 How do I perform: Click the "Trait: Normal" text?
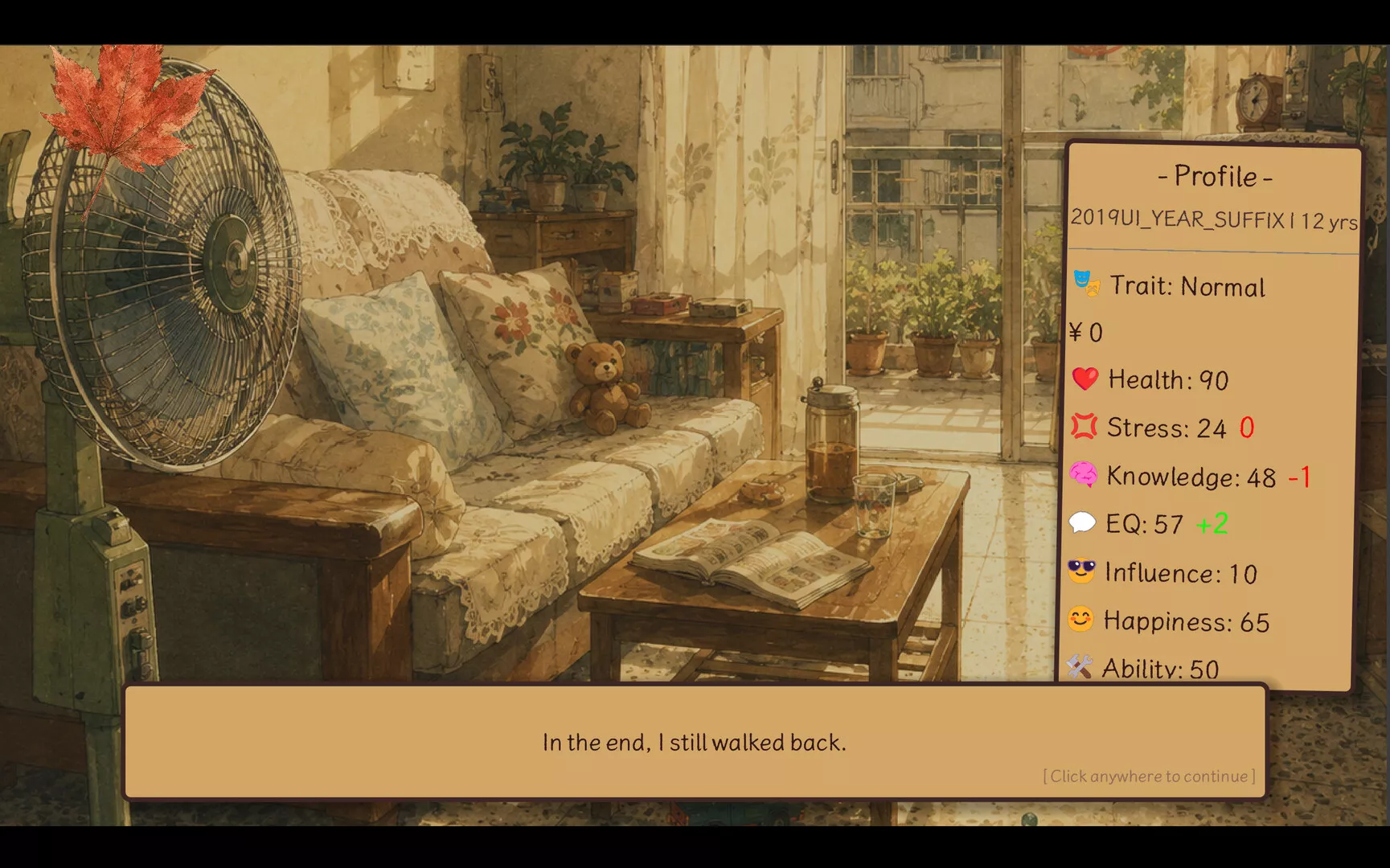point(1187,286)
